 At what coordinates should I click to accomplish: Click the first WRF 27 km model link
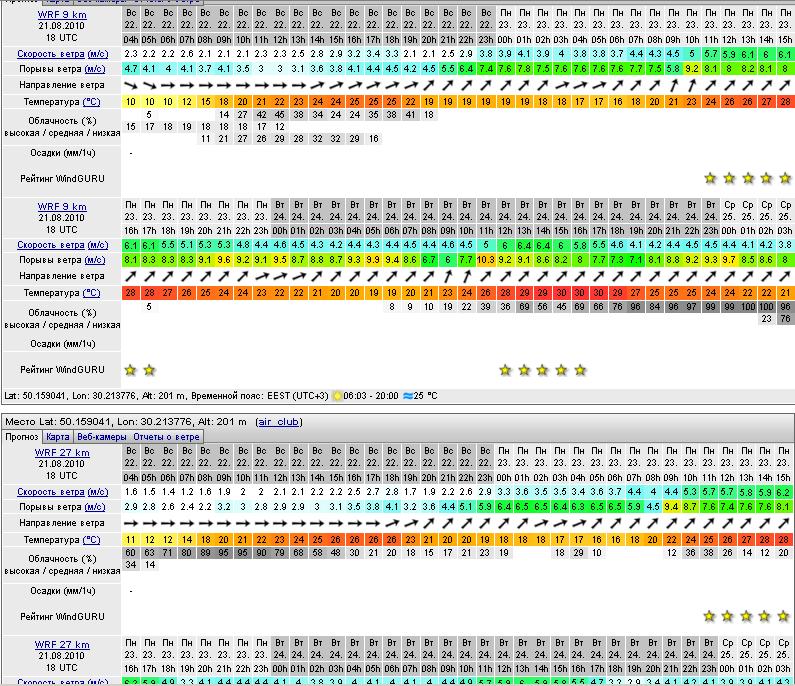point(62,453)
